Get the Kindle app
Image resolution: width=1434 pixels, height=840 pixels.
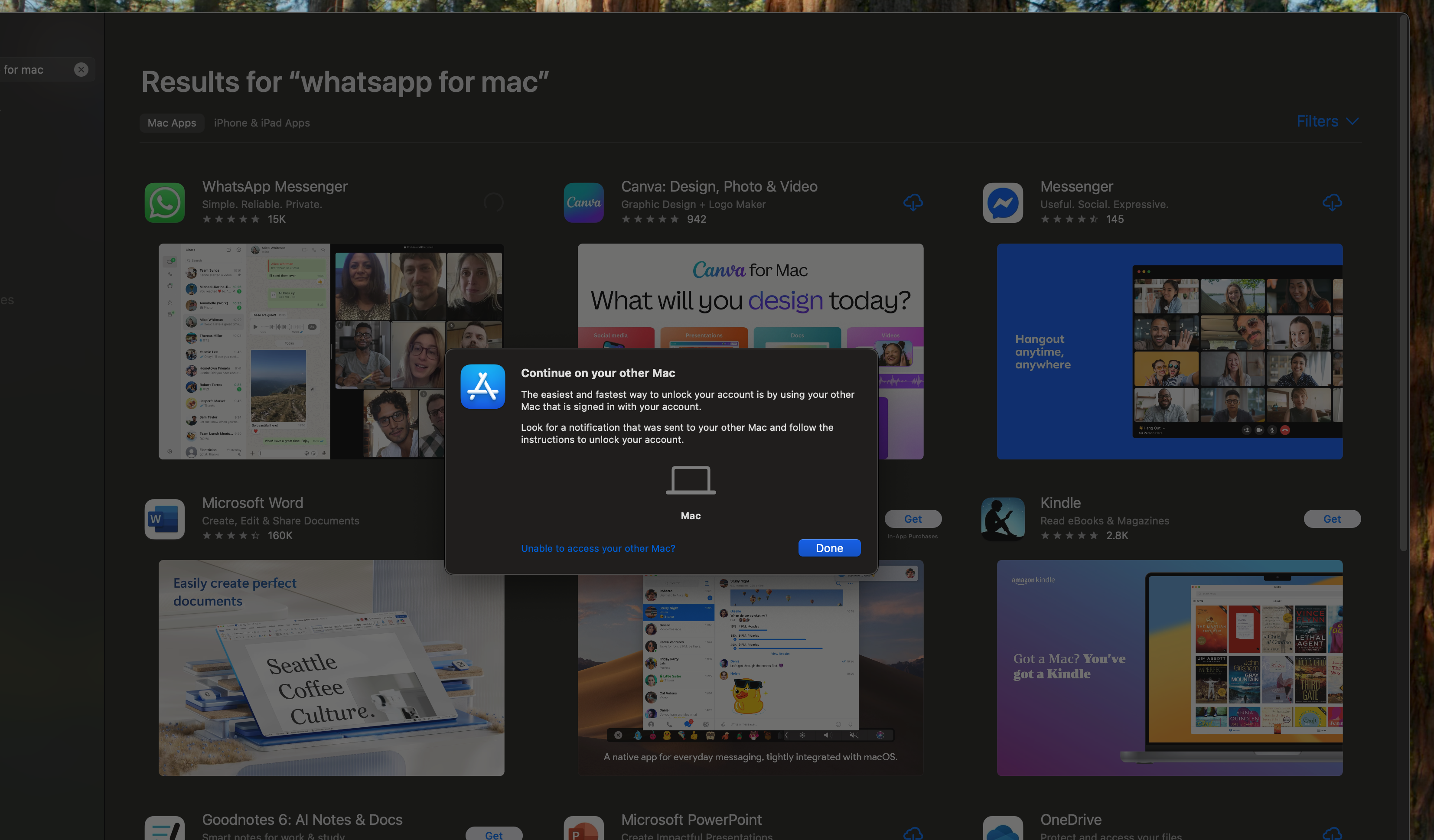[x=1332, y=519]
